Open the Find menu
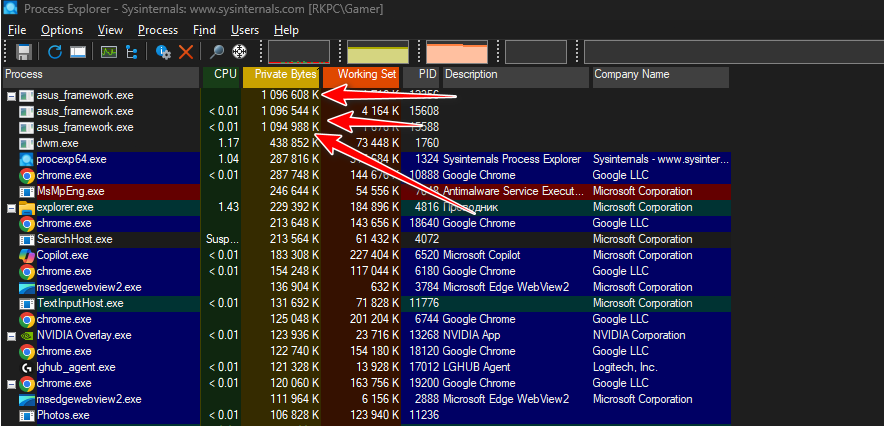 tap(204, 30)
